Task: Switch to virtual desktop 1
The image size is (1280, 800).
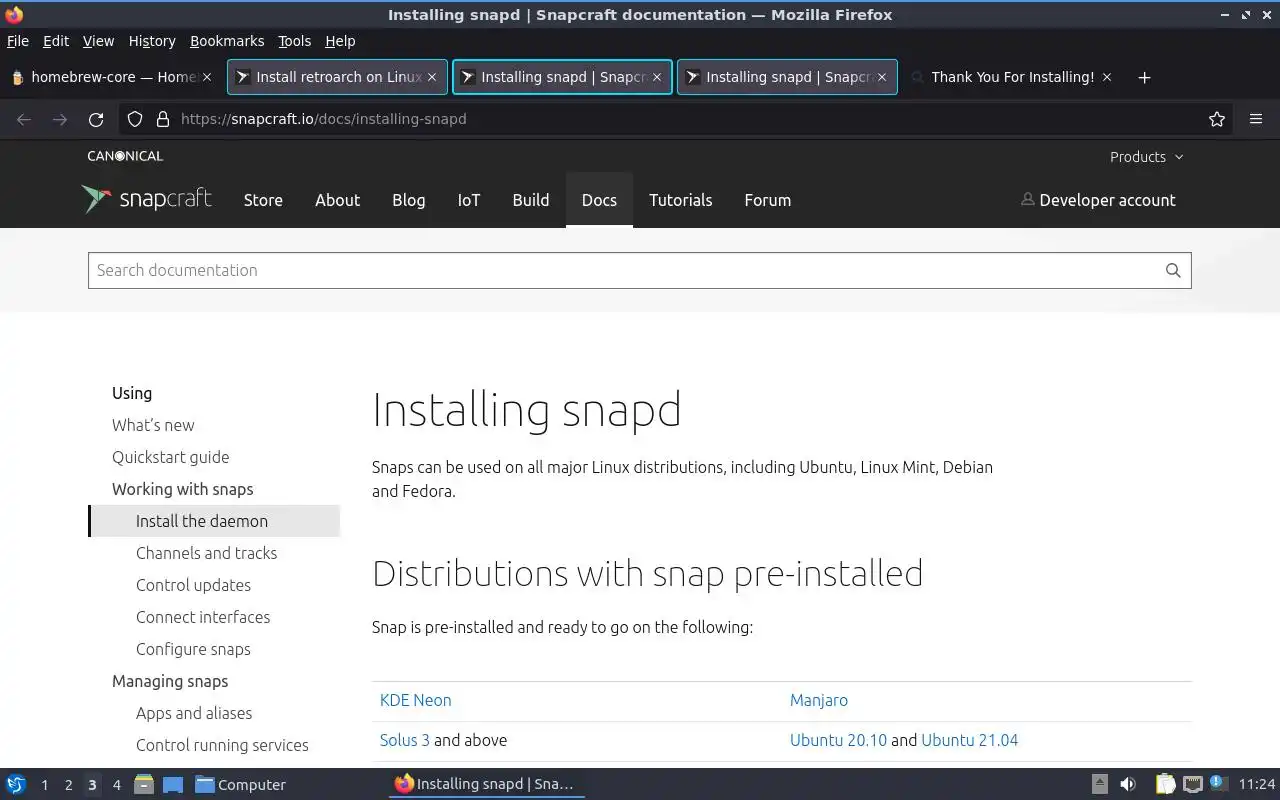Action: click(x=44, y=785)
